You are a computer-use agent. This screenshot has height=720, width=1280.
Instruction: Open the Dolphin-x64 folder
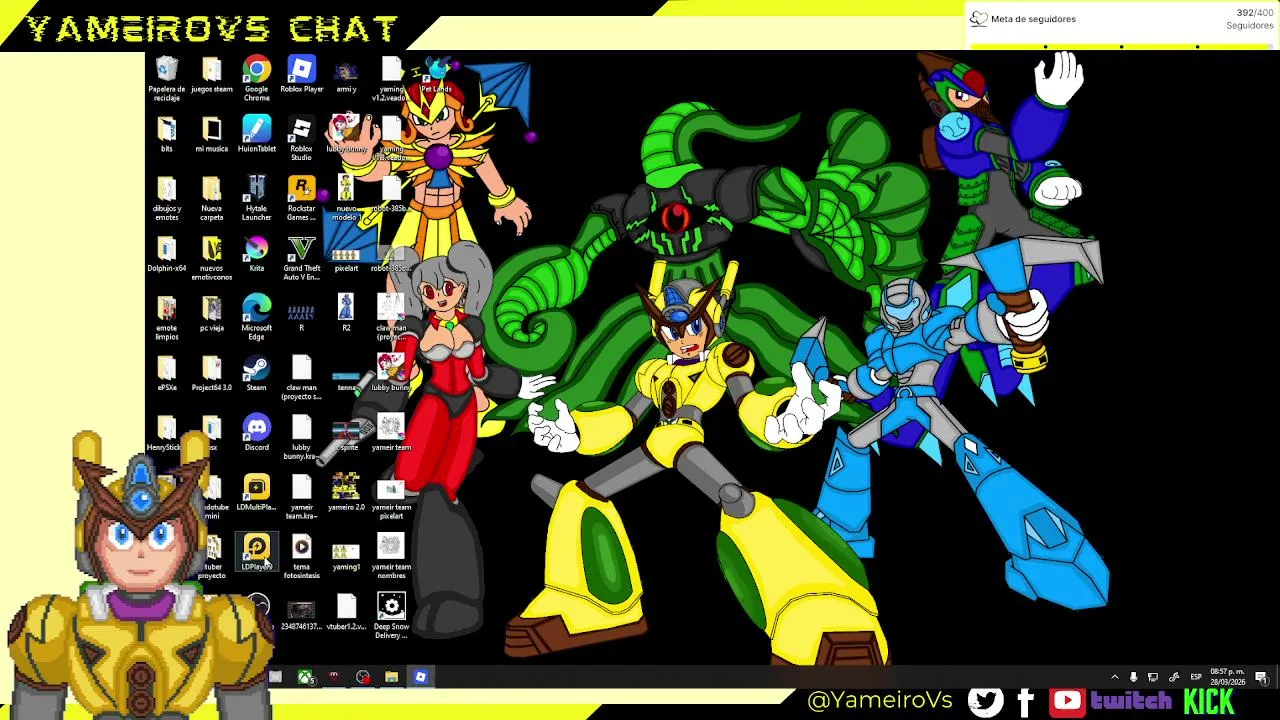(167, 255)
